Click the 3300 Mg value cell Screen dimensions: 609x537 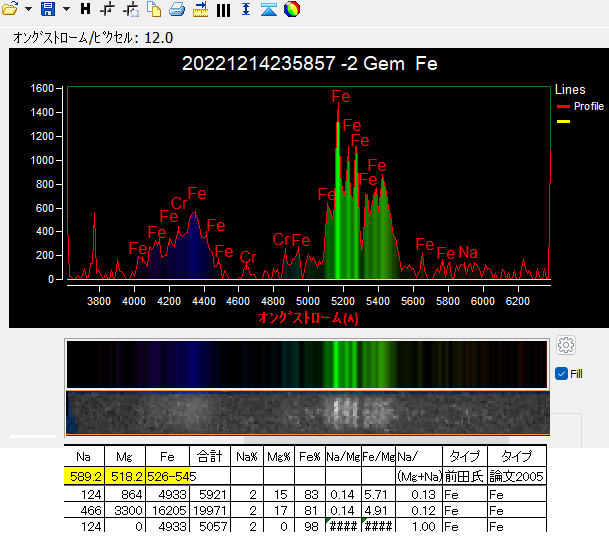(x=125, y=510)
